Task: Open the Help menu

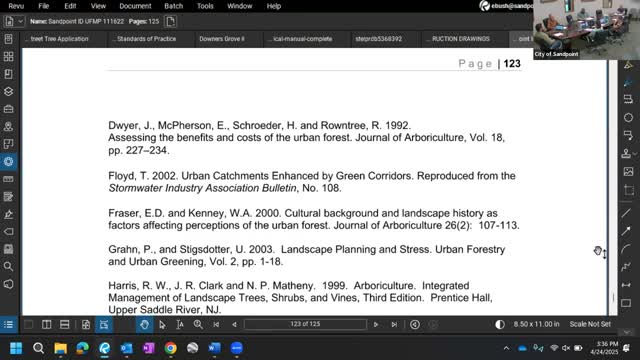Action: click(273, 6)
